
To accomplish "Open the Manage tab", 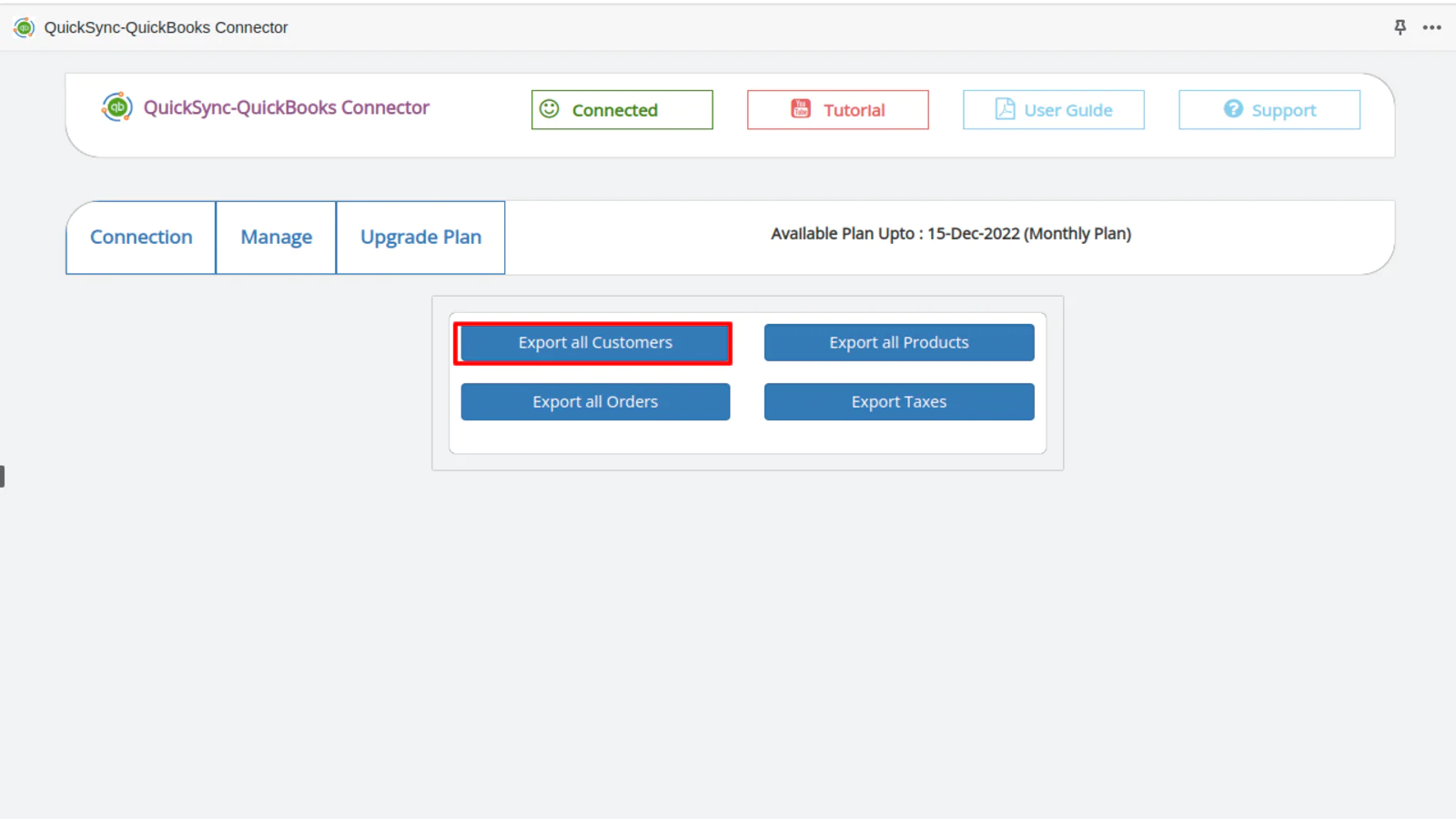I will tap(276, 238).
